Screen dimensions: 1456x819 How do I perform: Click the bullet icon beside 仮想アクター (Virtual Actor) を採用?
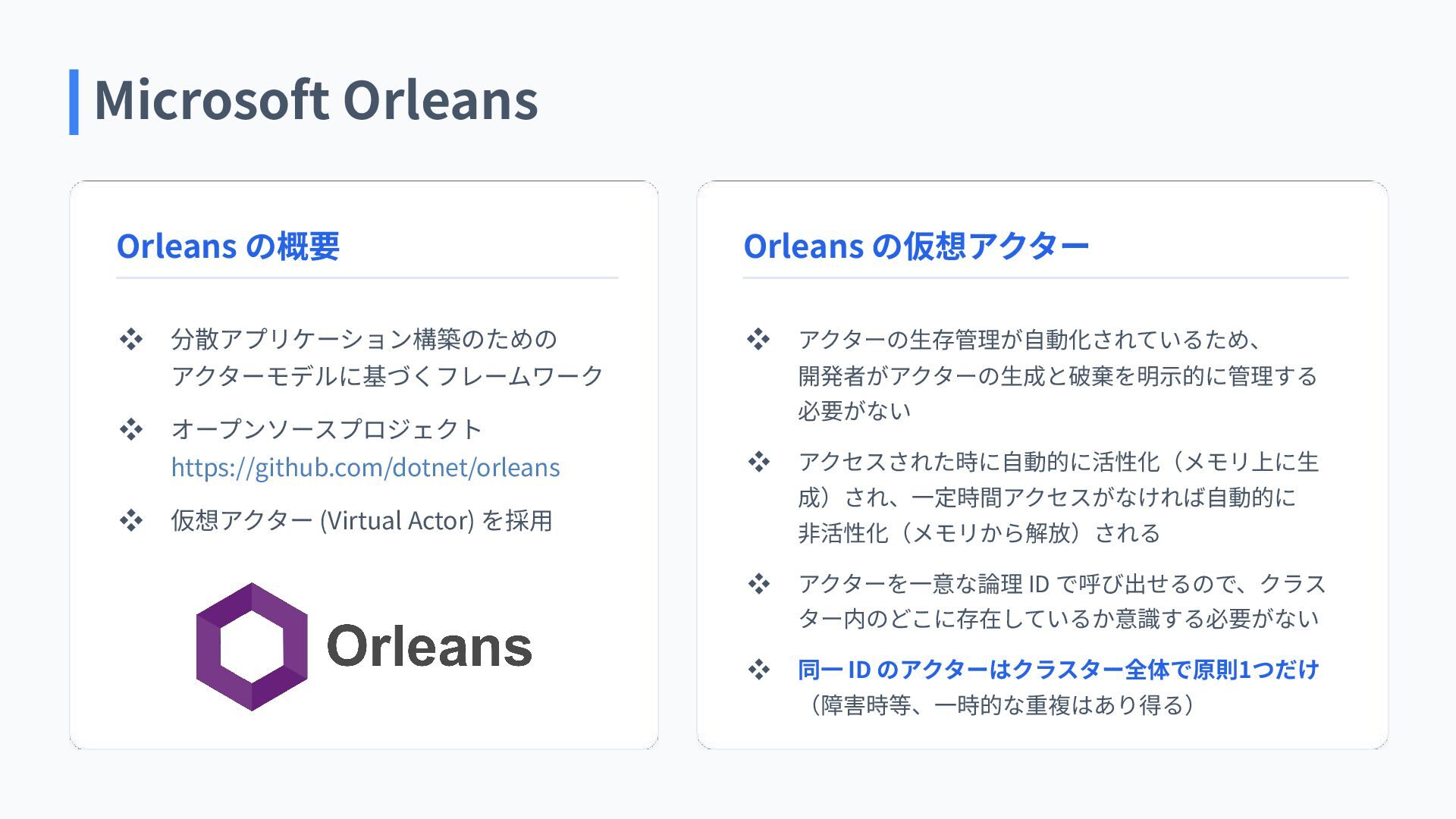(131, 520)
